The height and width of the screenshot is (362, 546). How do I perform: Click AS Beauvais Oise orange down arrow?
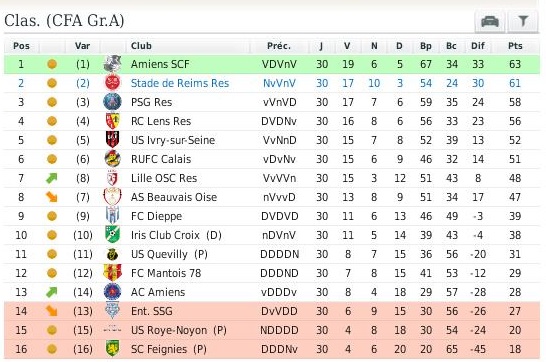(x=52, y=197)
